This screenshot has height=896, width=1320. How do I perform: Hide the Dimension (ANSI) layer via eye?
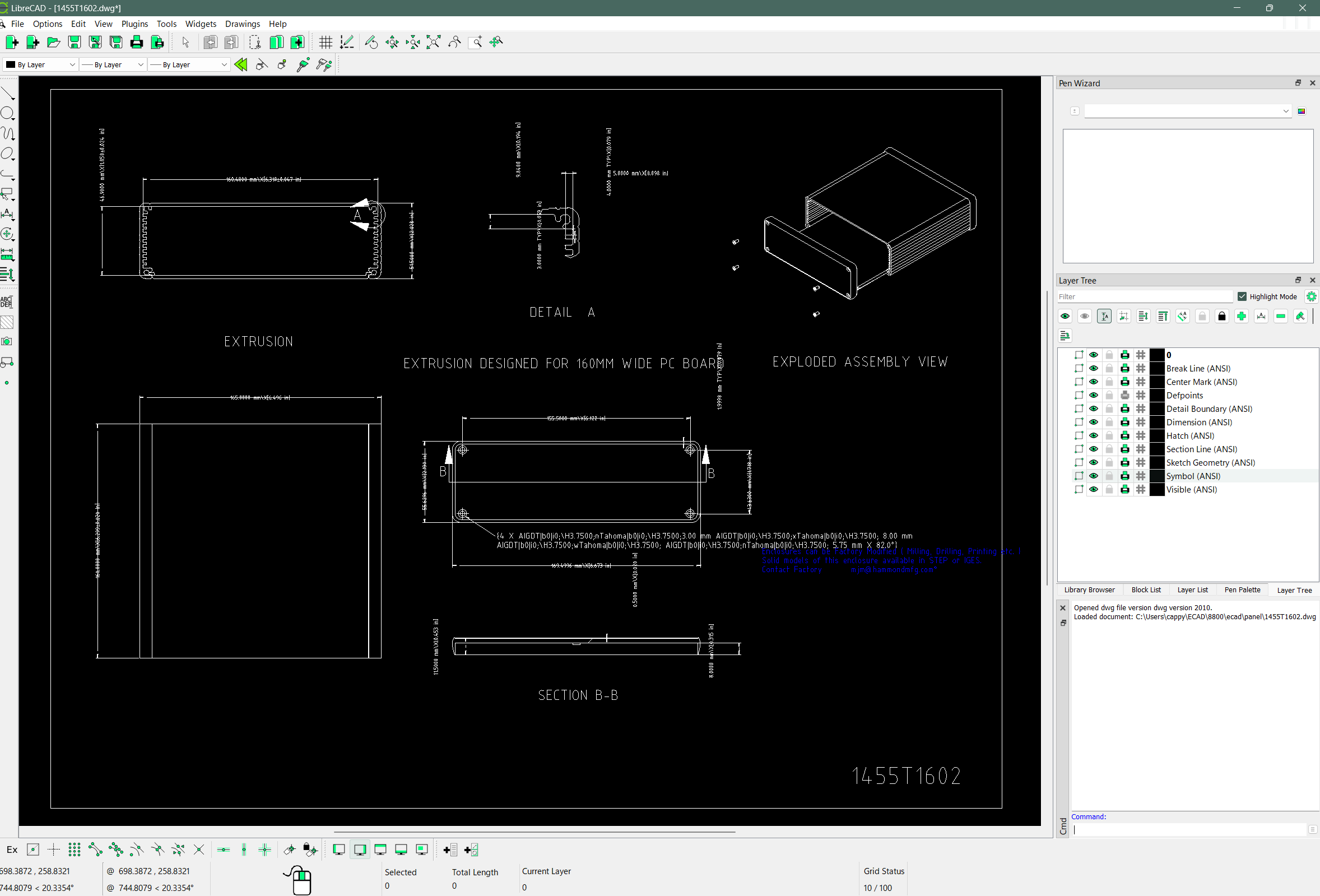pyautogui.click(x=1094, y=422)
